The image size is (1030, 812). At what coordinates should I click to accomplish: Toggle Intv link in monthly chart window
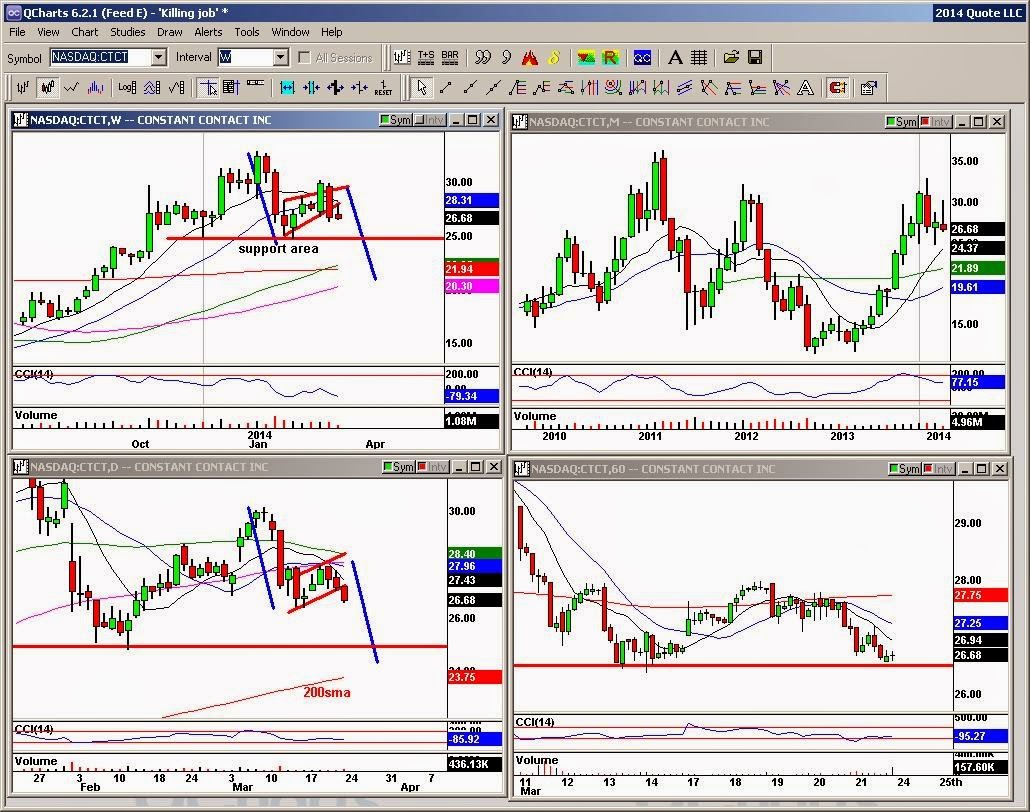pos(935,122)
